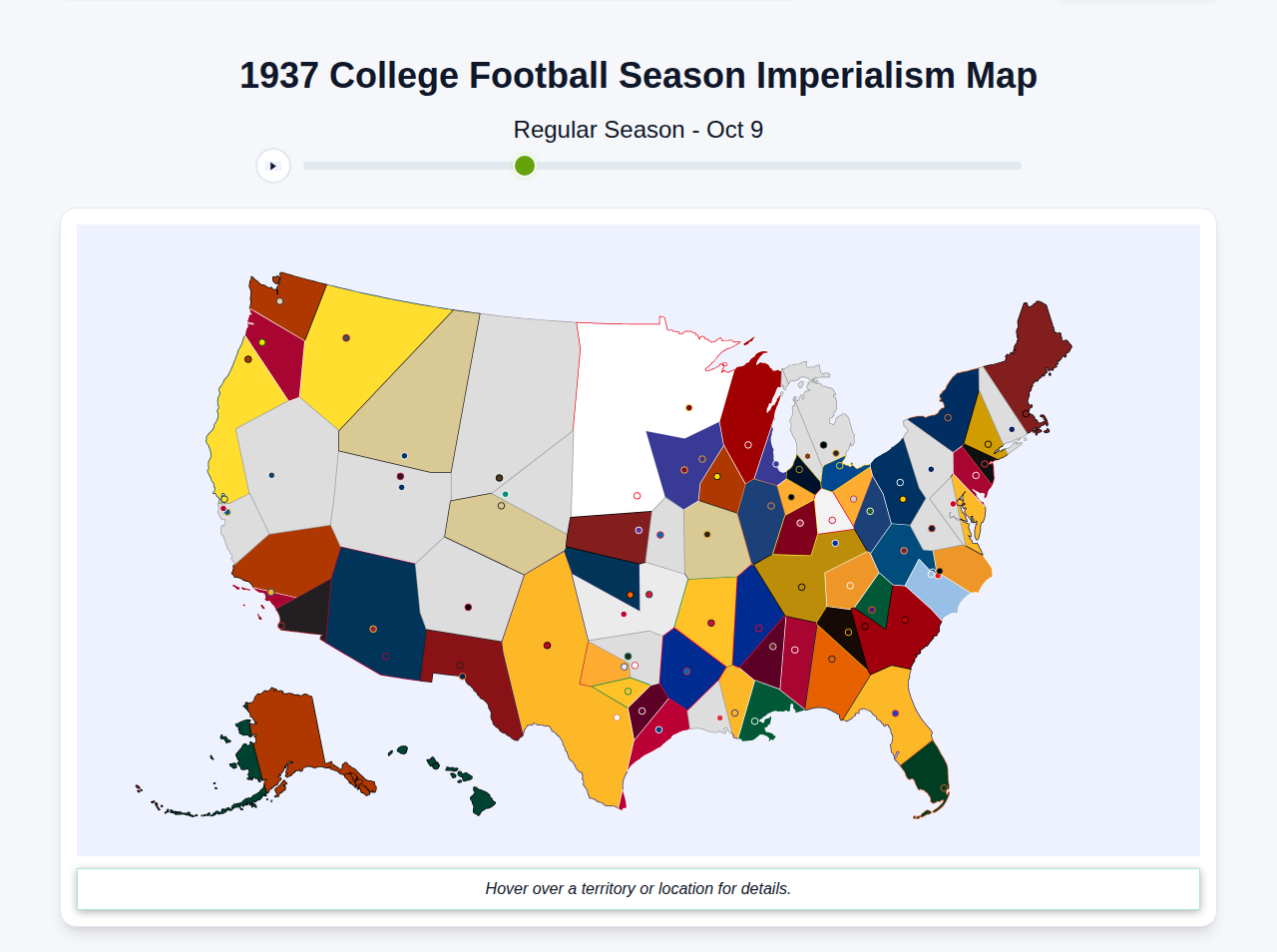Click the white unclaimed territory covering the Dakotas
This screenshot has width=1277, height=952.
[x=609, y=419]
